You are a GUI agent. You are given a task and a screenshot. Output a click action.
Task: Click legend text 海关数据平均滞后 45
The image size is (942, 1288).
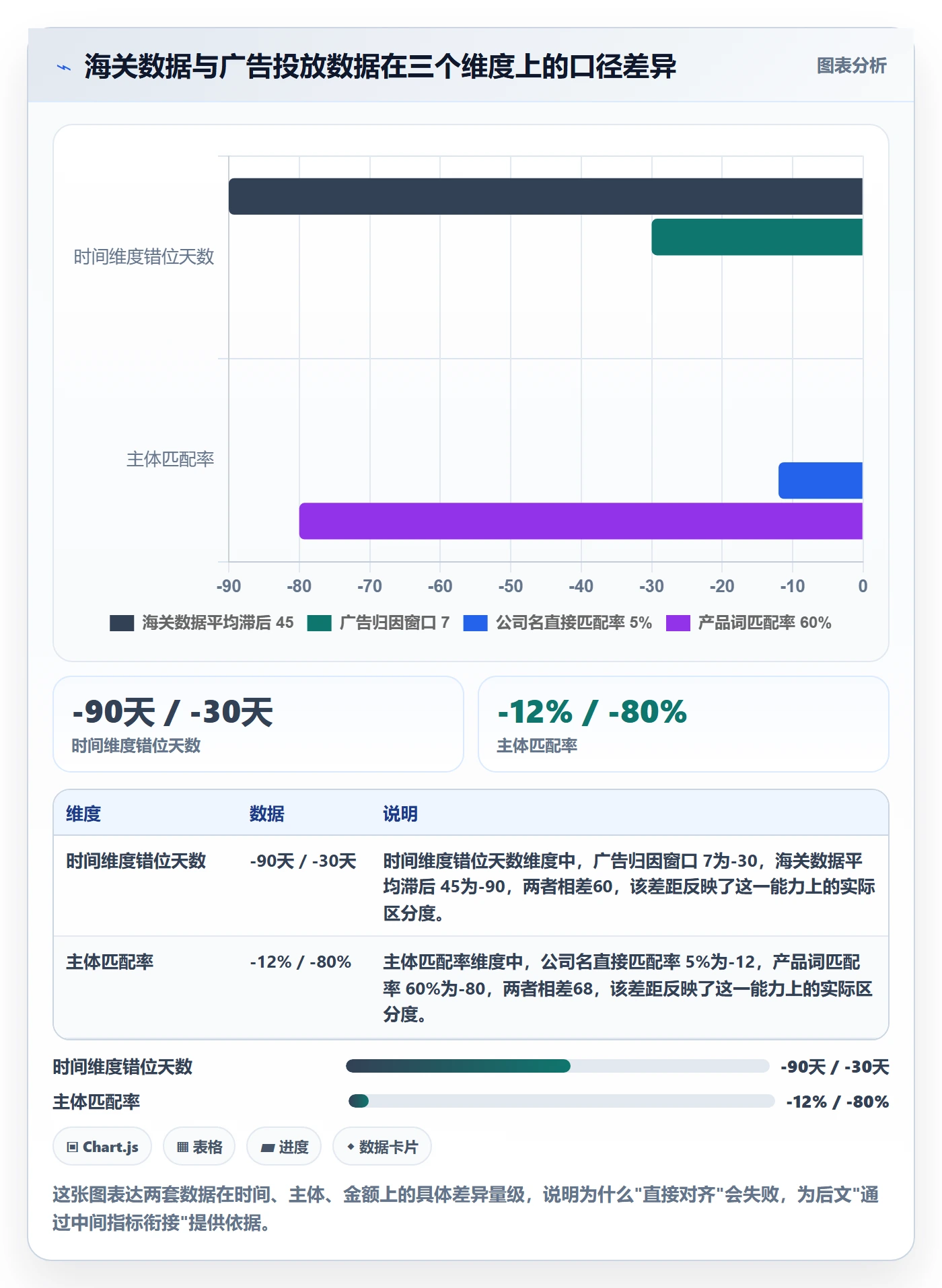coord(217,623)
